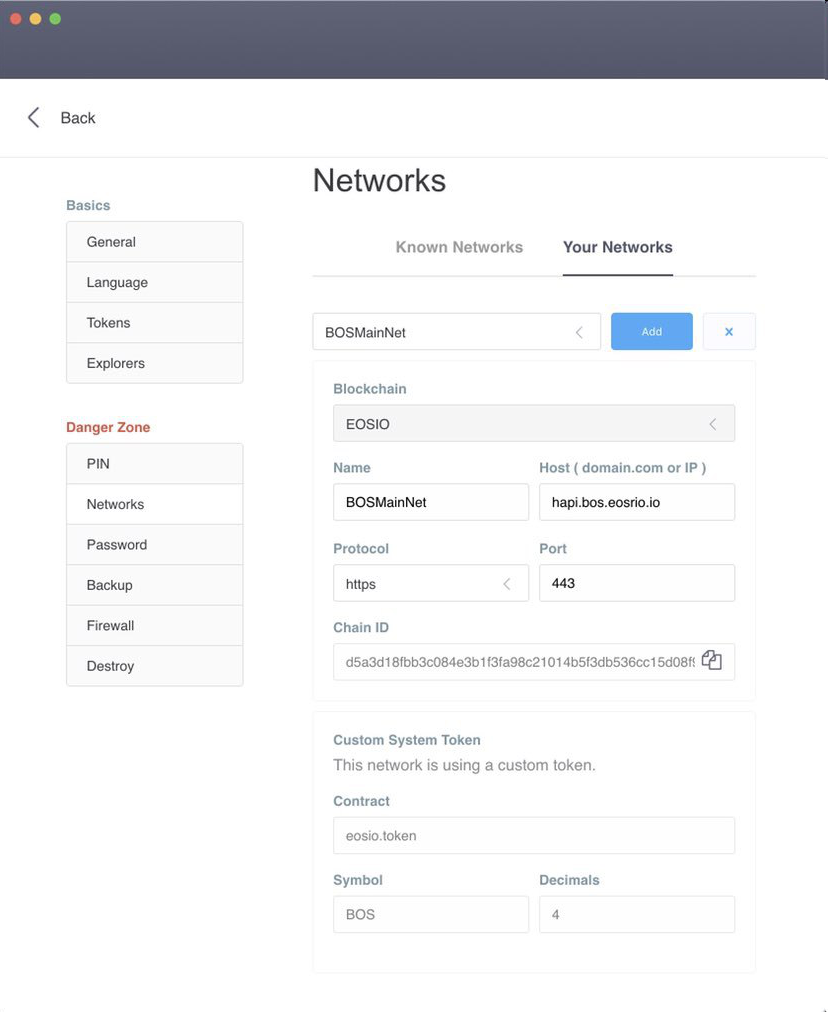Click the Host field showing hapi.bos.eosrio.io
828x1012 pixels.
coord(637,502)
